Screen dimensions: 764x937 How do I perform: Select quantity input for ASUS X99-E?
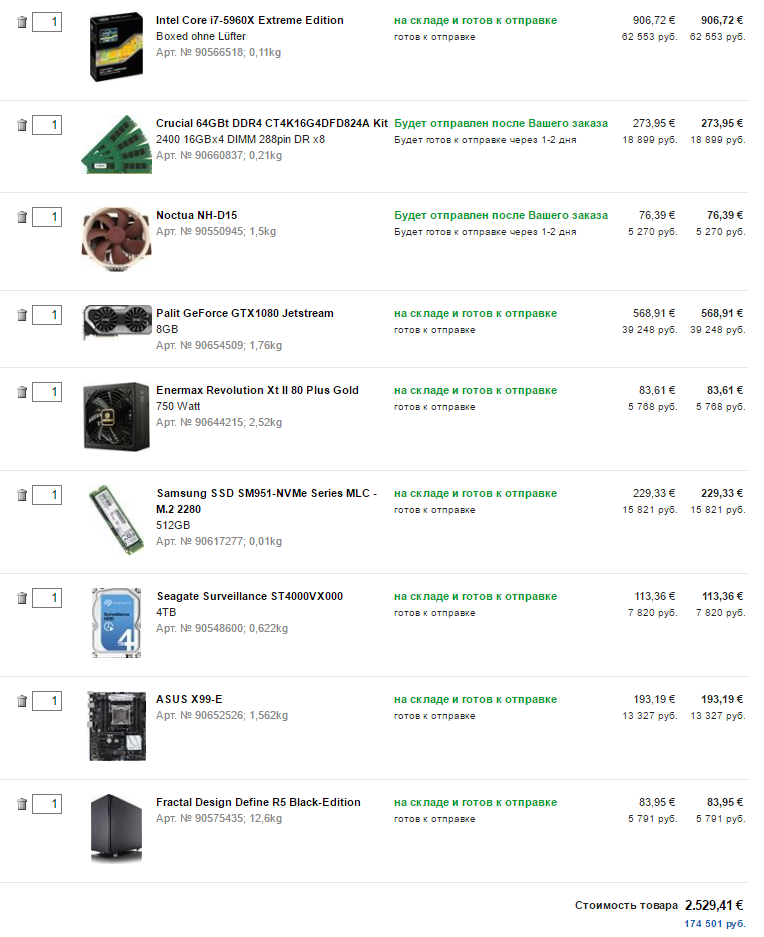coord(47,701)
